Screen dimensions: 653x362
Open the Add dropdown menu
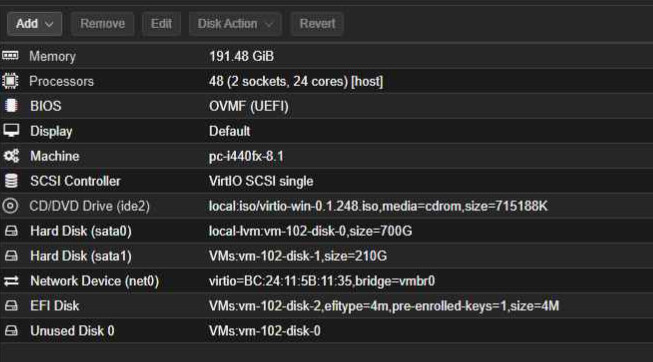(35, 24)
